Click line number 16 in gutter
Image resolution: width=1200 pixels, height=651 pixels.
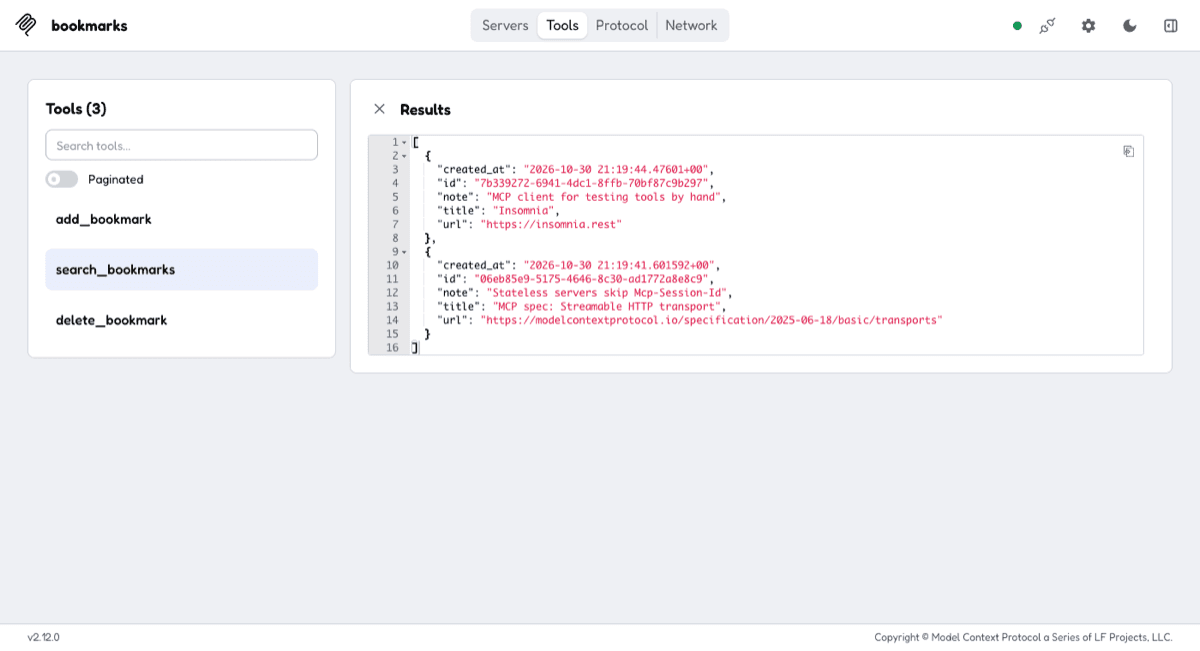coord(392,348)
